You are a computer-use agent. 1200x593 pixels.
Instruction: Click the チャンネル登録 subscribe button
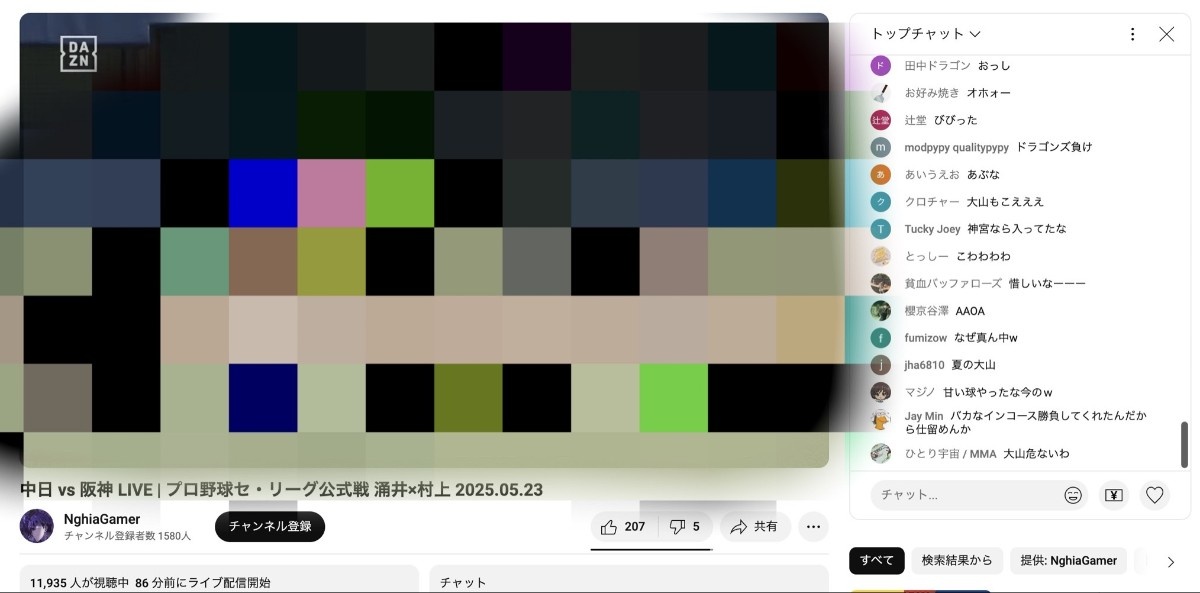270,527
